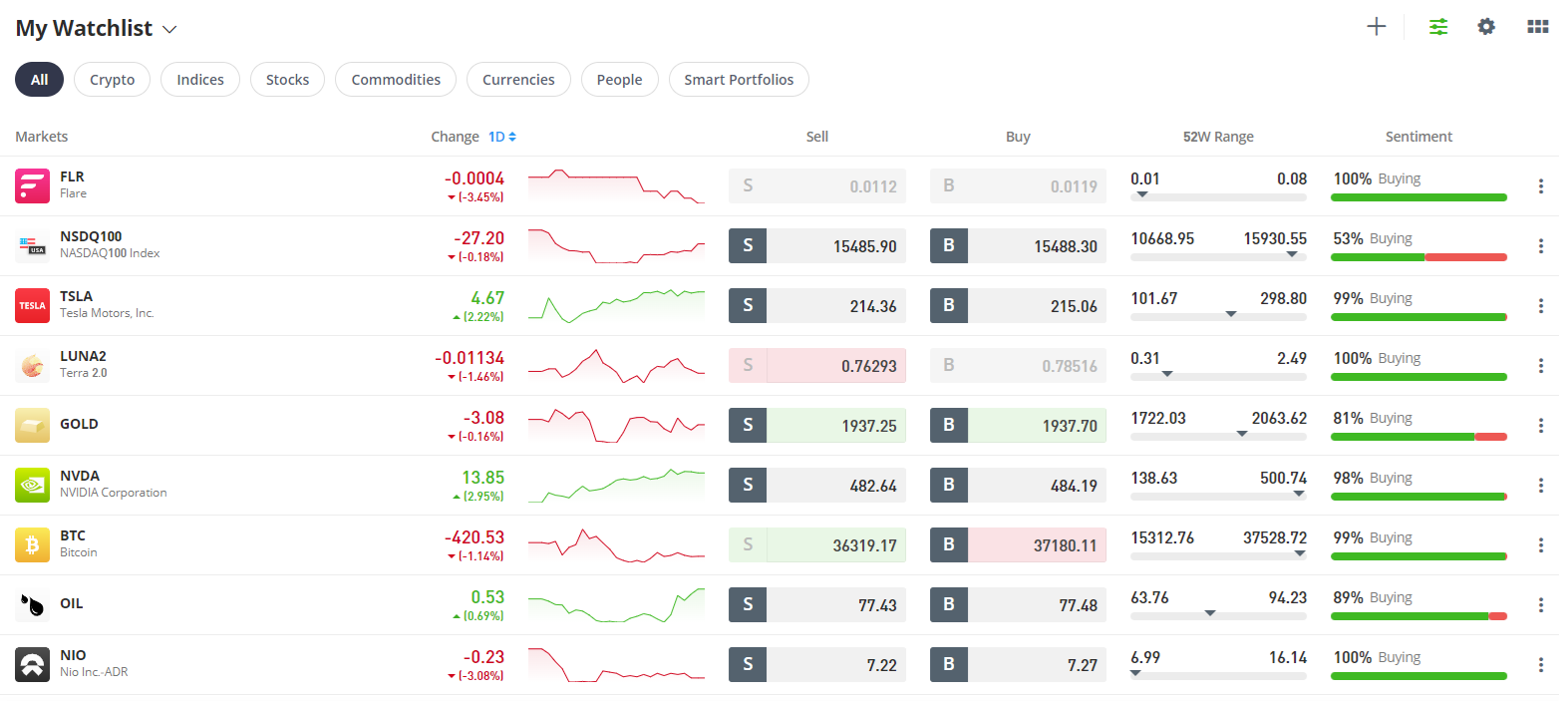This screenshot has width=1568, height=703.
Task: Sell GOLD at 1937.25
Action: (817, 425)
